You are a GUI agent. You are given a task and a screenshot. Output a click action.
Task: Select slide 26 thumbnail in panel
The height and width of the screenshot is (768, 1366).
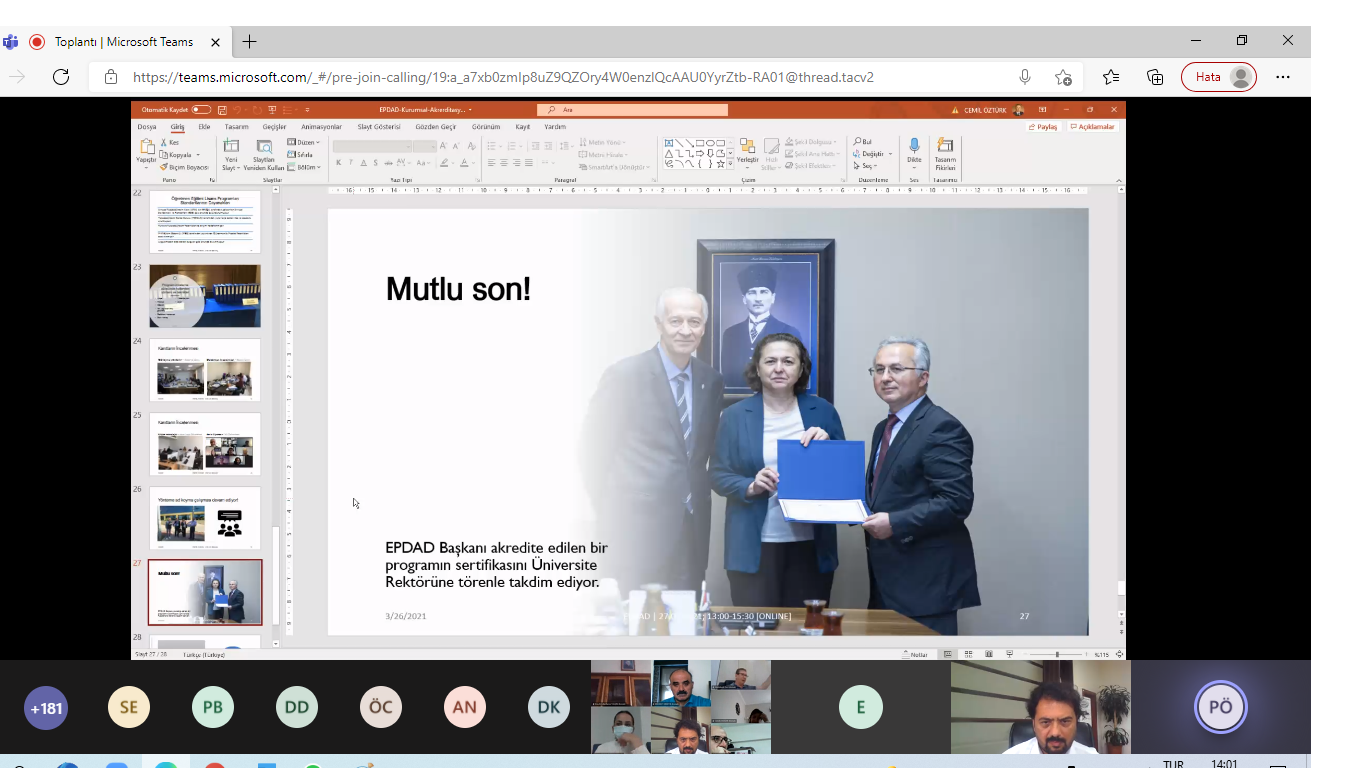coord(205,518)
